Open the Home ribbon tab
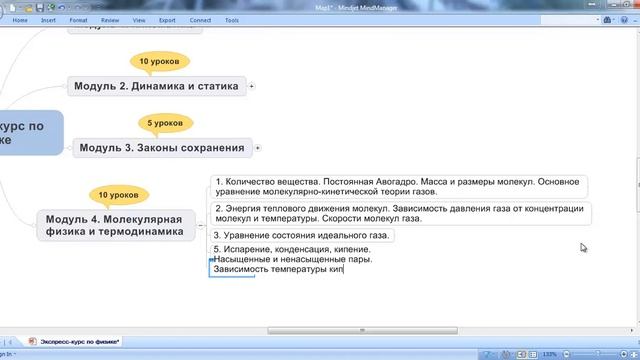640x360 pixels. [20, 20]
